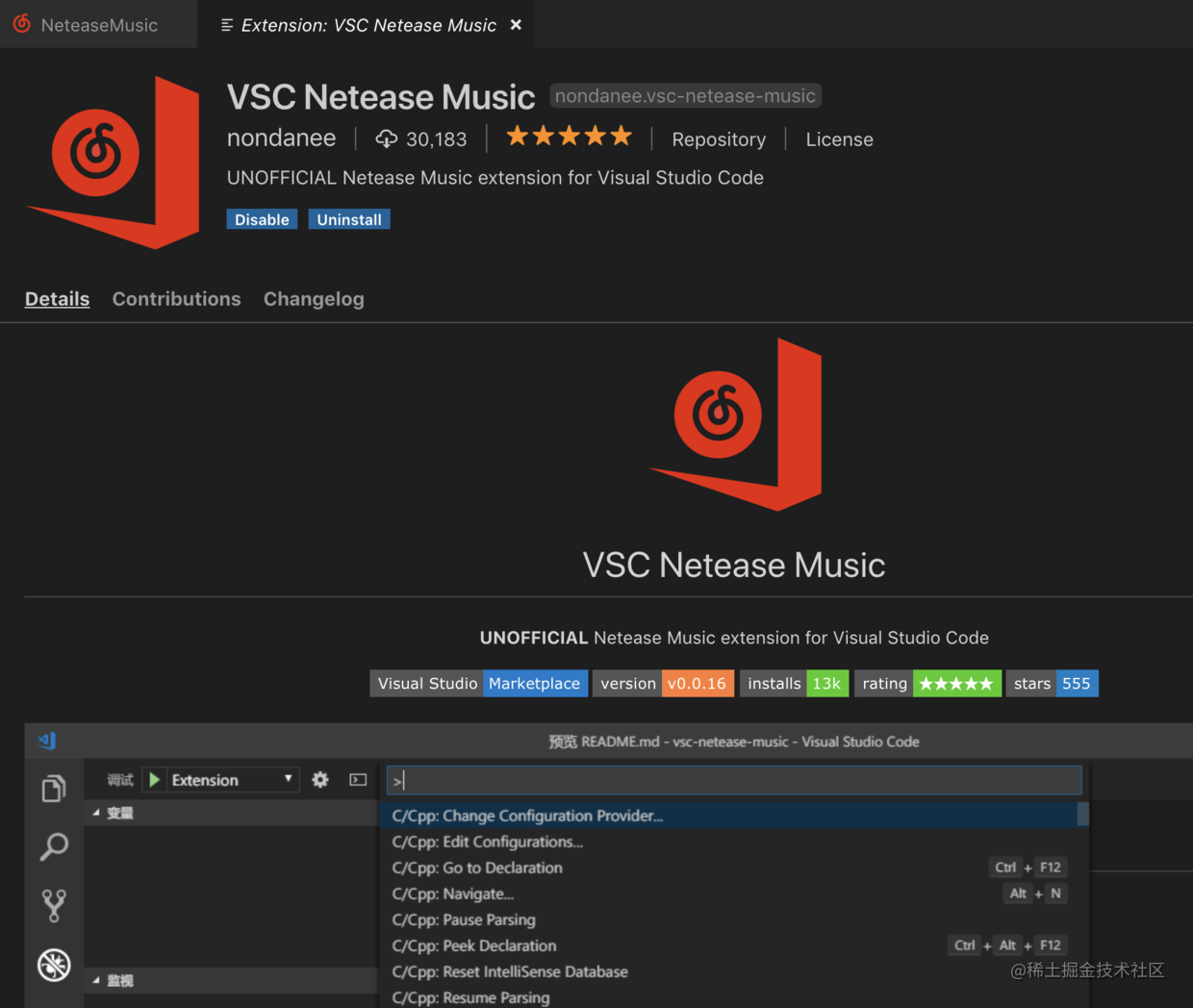Open the Debug icon in activity bar

coord(54,965)
